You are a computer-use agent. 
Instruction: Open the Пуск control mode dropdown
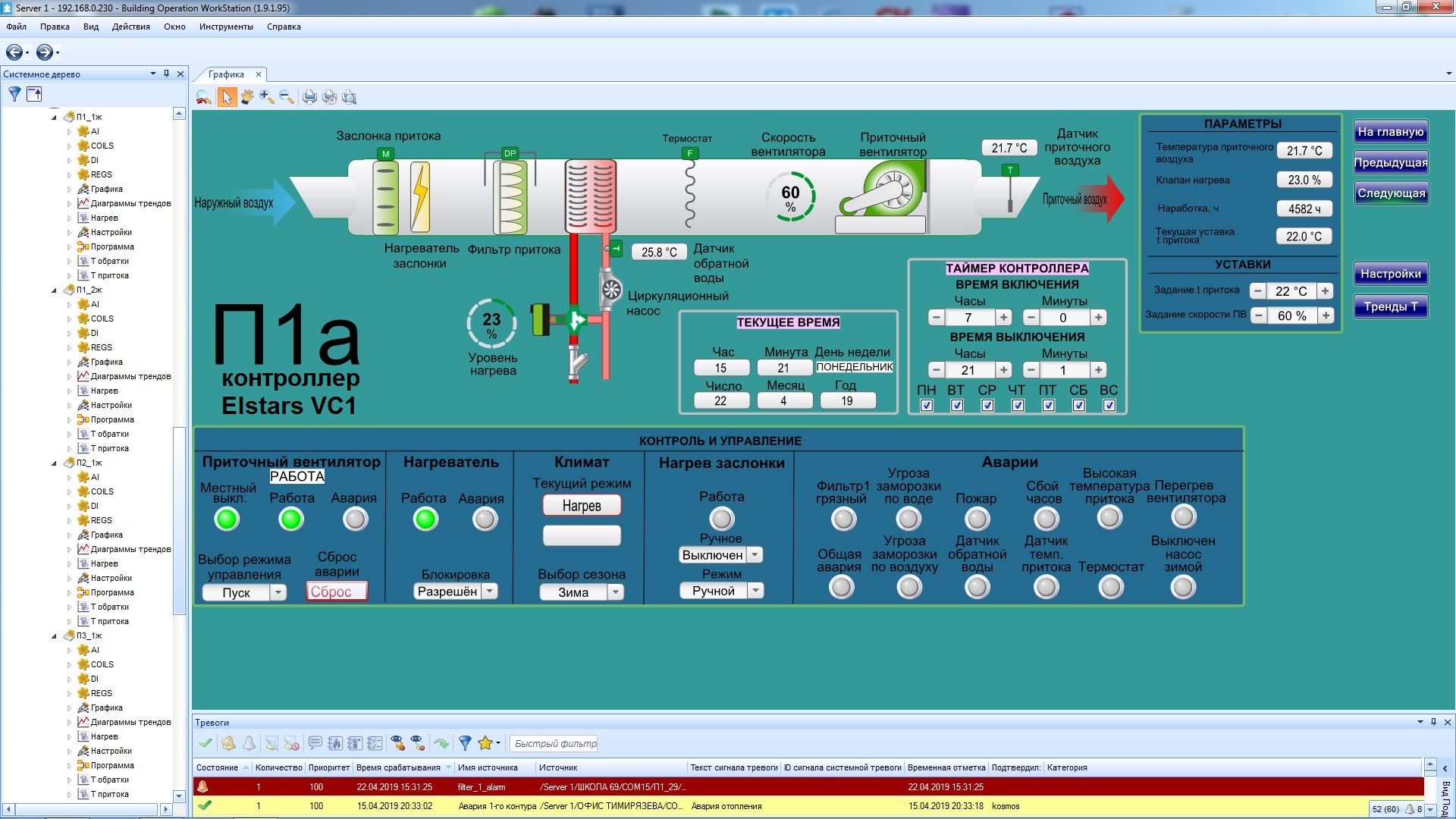[x=278, y=592]
